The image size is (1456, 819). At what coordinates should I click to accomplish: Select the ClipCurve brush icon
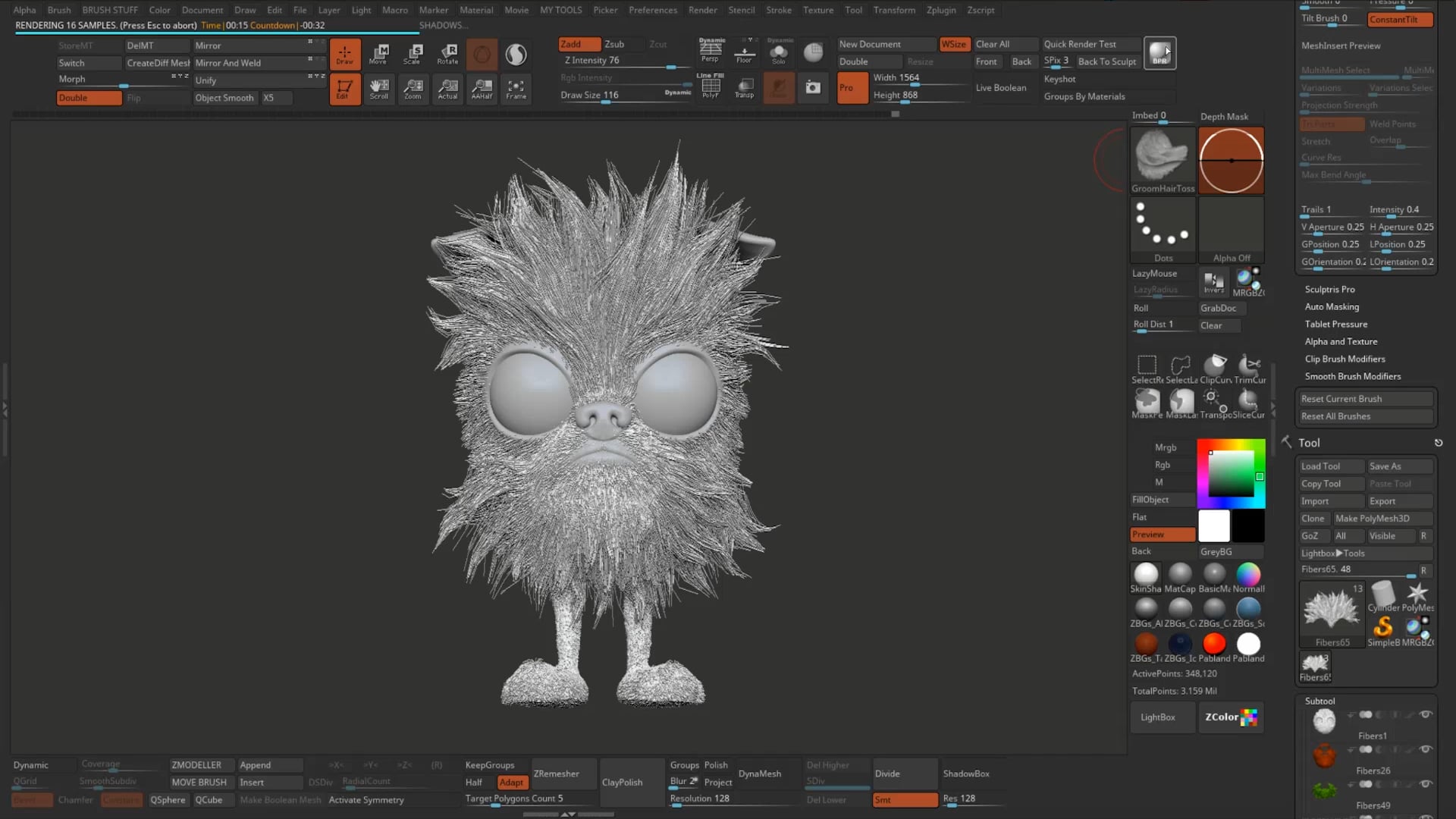[1215, 369]
